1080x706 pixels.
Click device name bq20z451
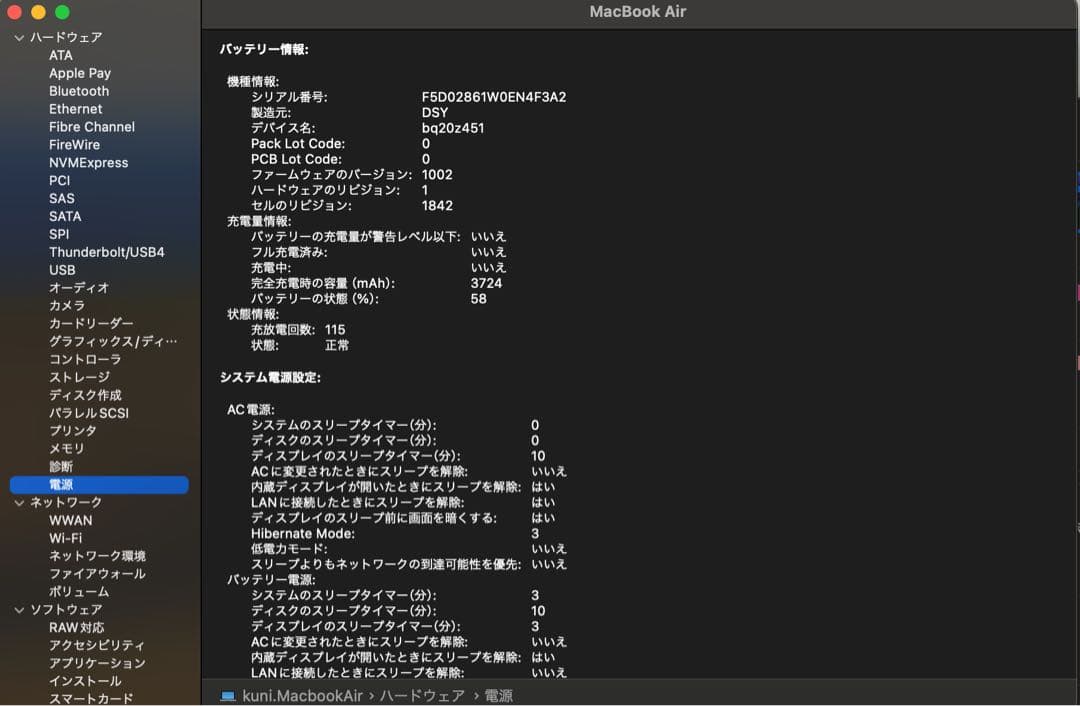pyautogui.click(x=453, y=128)
